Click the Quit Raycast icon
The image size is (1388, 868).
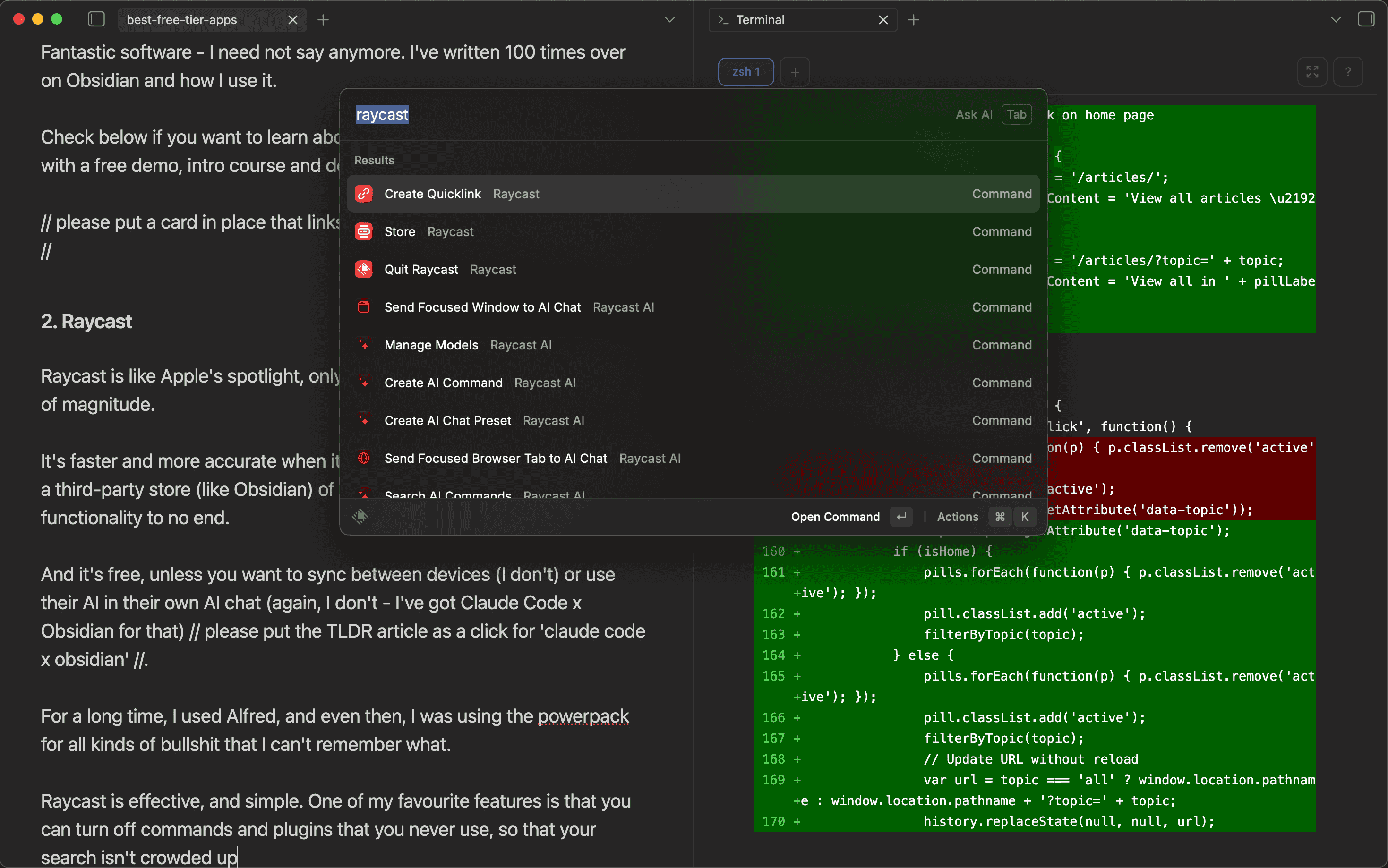tap(363, 269)
